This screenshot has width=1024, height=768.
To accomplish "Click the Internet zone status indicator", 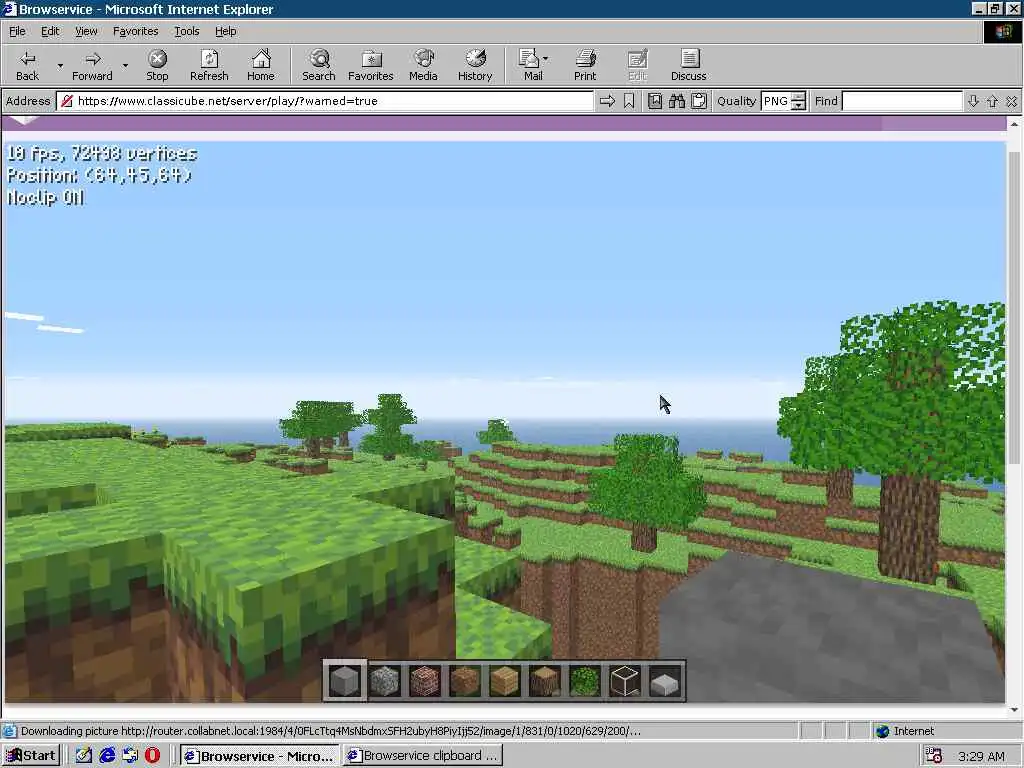I will pyautogui.click(x=905, y=731).
